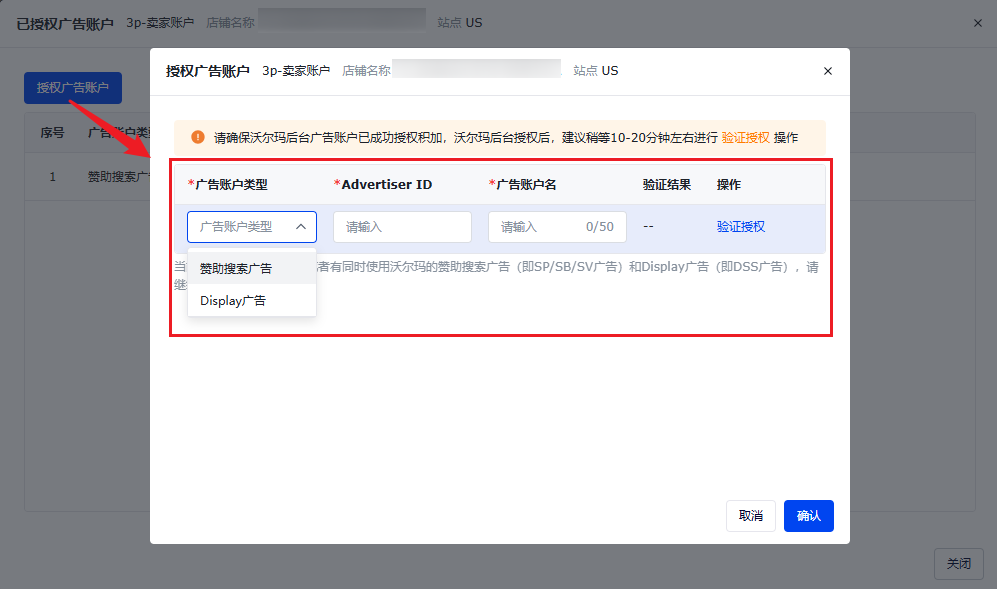Click the 0/50 character counter
The height and width of the screenshot is (589, 997).
pyautogui.click(x=600, y=226)
